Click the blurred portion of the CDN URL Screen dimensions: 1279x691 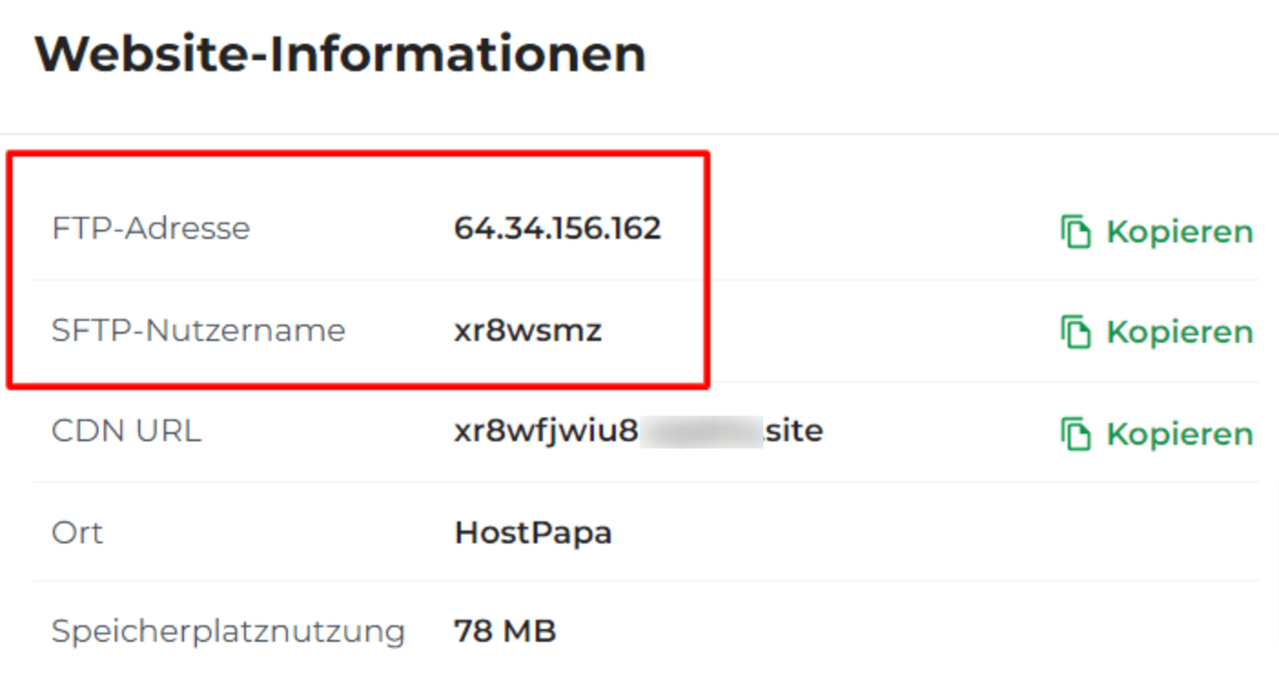(x=701, y=432)
